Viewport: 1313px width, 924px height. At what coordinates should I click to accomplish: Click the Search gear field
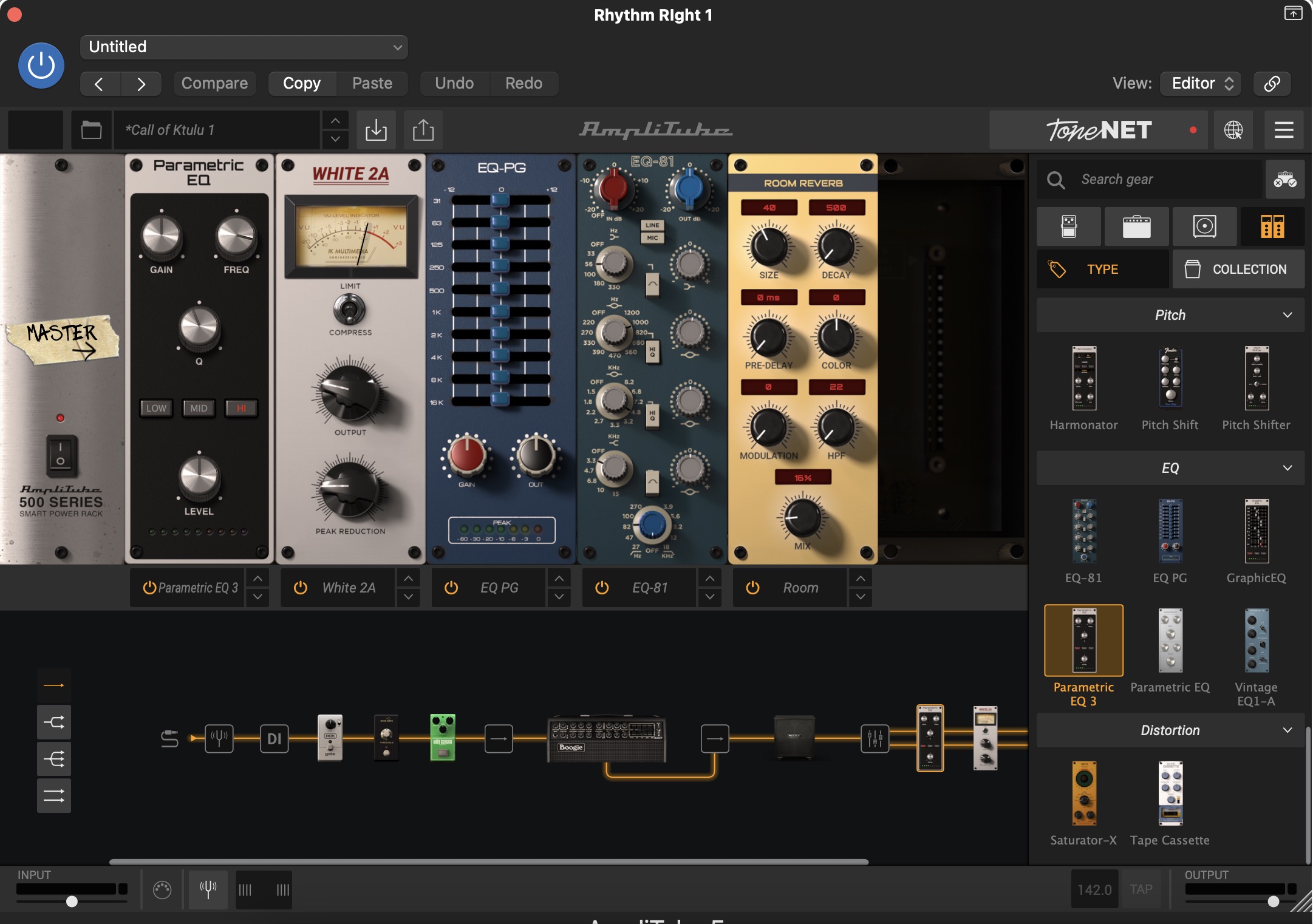1150,180
